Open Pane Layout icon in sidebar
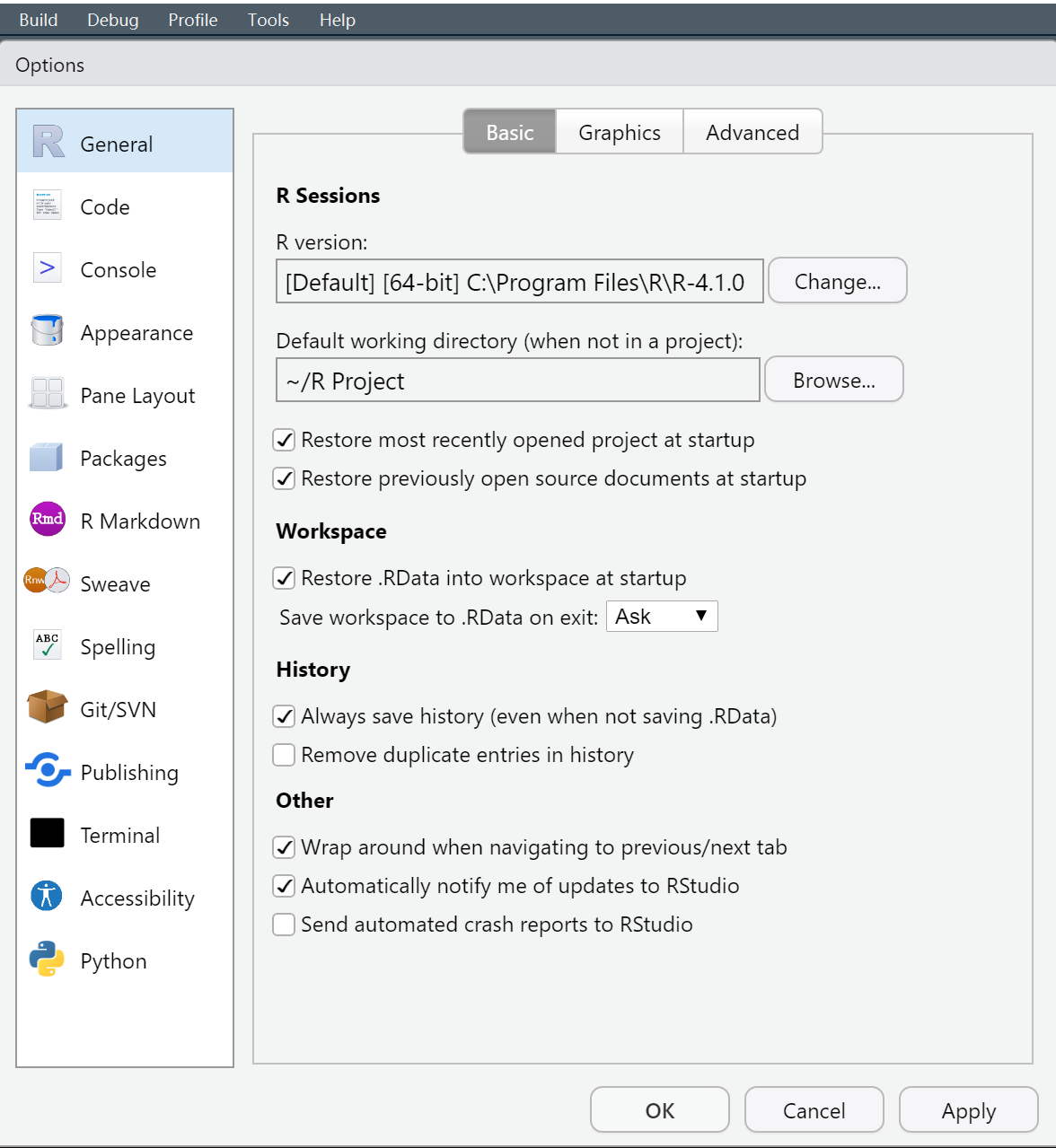 coord(47,394)
